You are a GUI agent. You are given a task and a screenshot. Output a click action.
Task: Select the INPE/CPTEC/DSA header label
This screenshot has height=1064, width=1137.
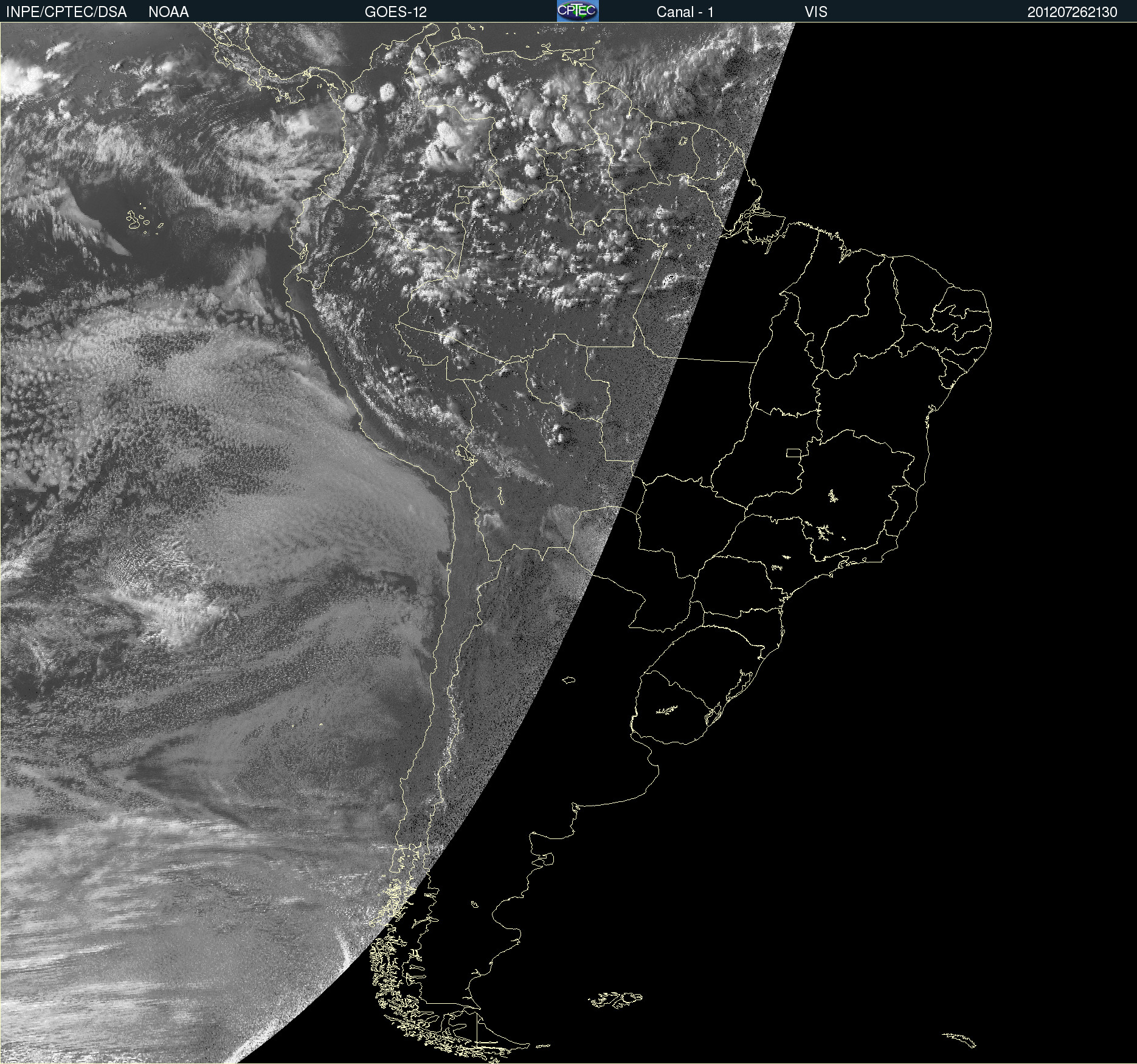click(x=66, y=12)
